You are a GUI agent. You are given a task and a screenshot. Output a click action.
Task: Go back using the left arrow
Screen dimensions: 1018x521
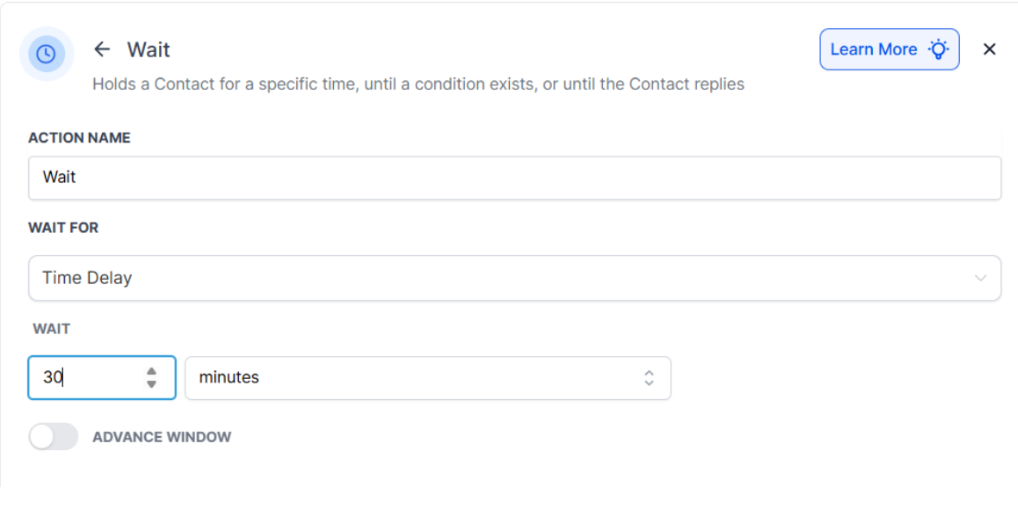coord(102,49)
